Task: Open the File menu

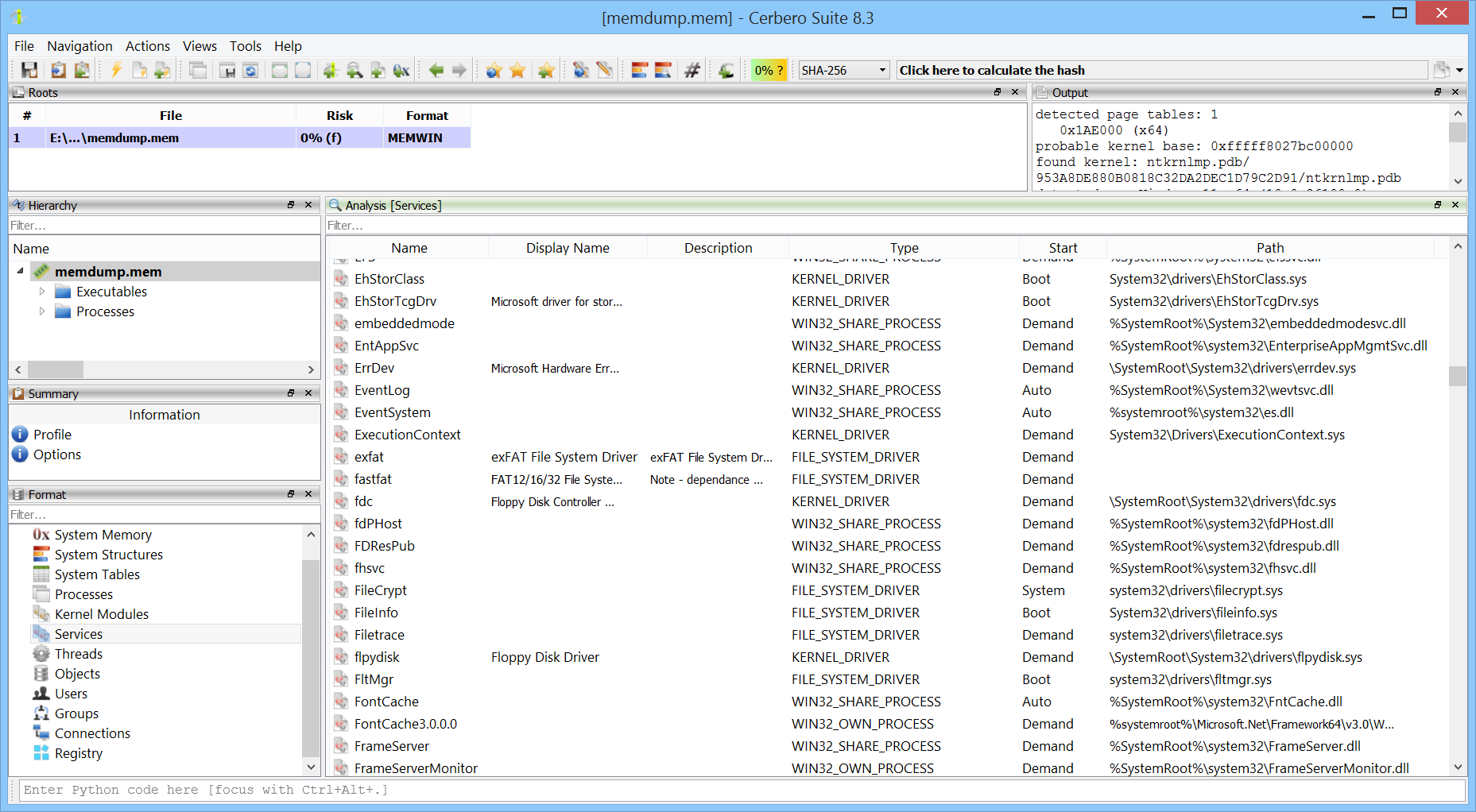Action: coord(24,46)
